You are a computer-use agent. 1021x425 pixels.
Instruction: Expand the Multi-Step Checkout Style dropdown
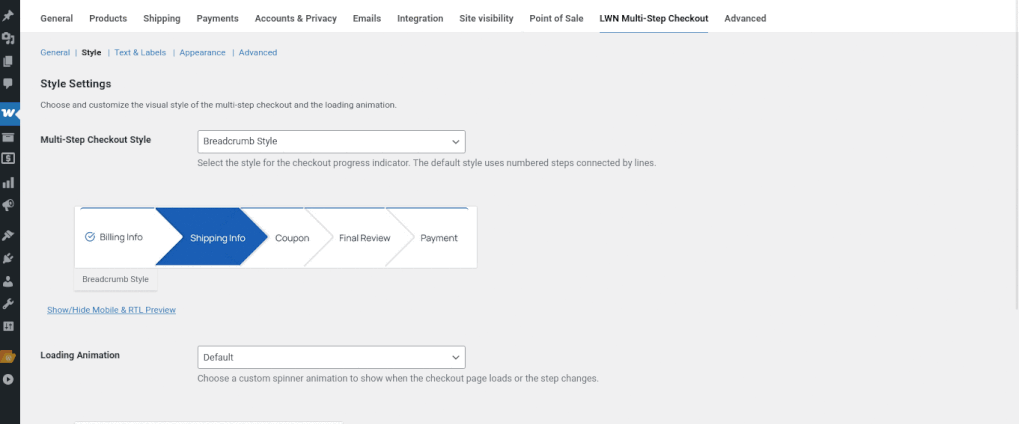(x=331, y=141)
